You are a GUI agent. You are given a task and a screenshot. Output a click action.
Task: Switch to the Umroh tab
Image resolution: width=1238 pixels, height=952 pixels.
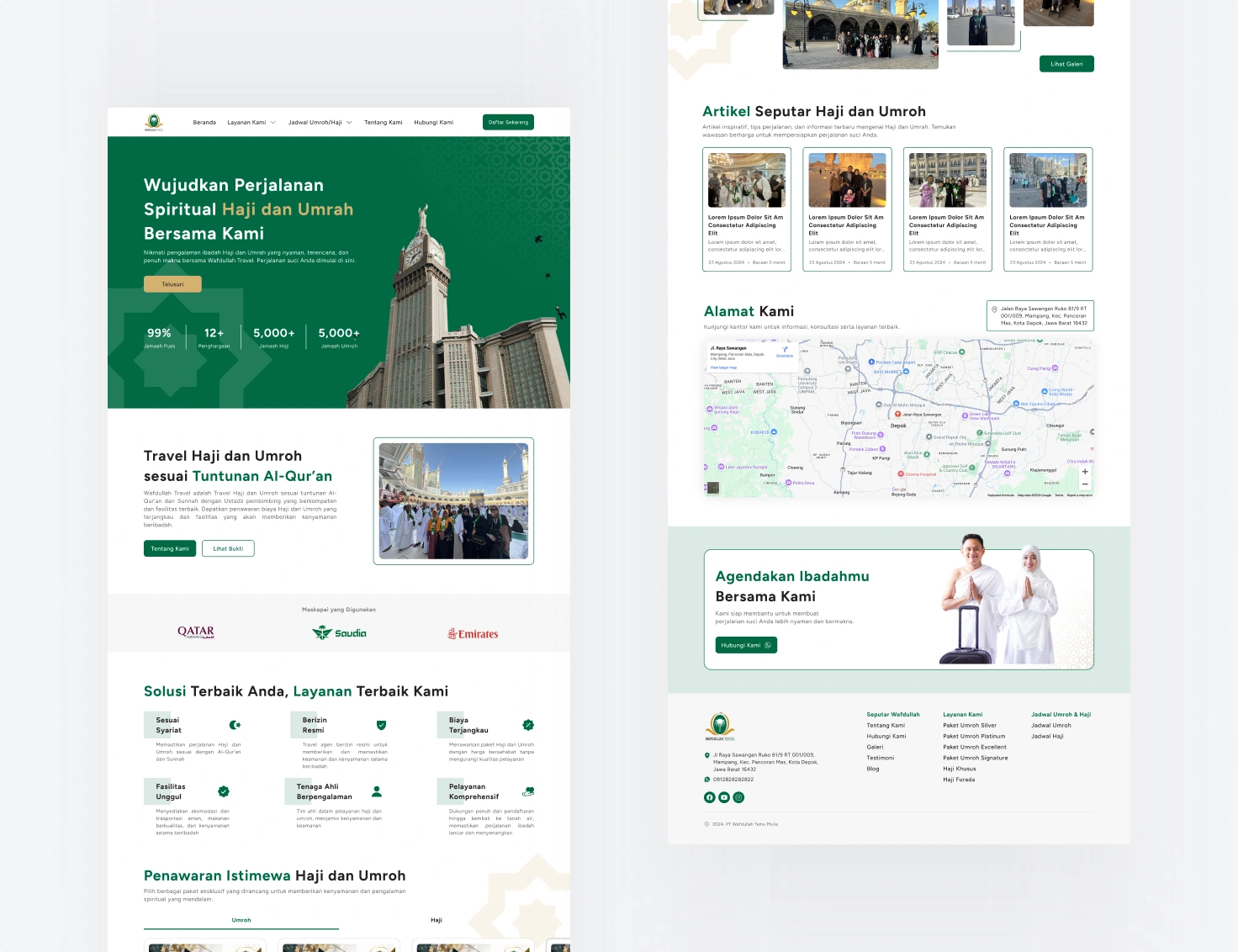(241, 920)
